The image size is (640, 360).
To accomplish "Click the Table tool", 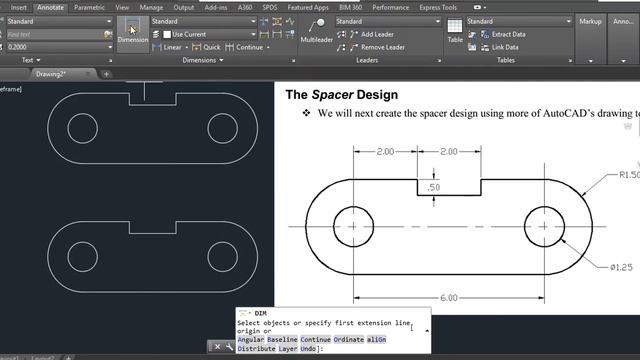I will pos(455,31).
